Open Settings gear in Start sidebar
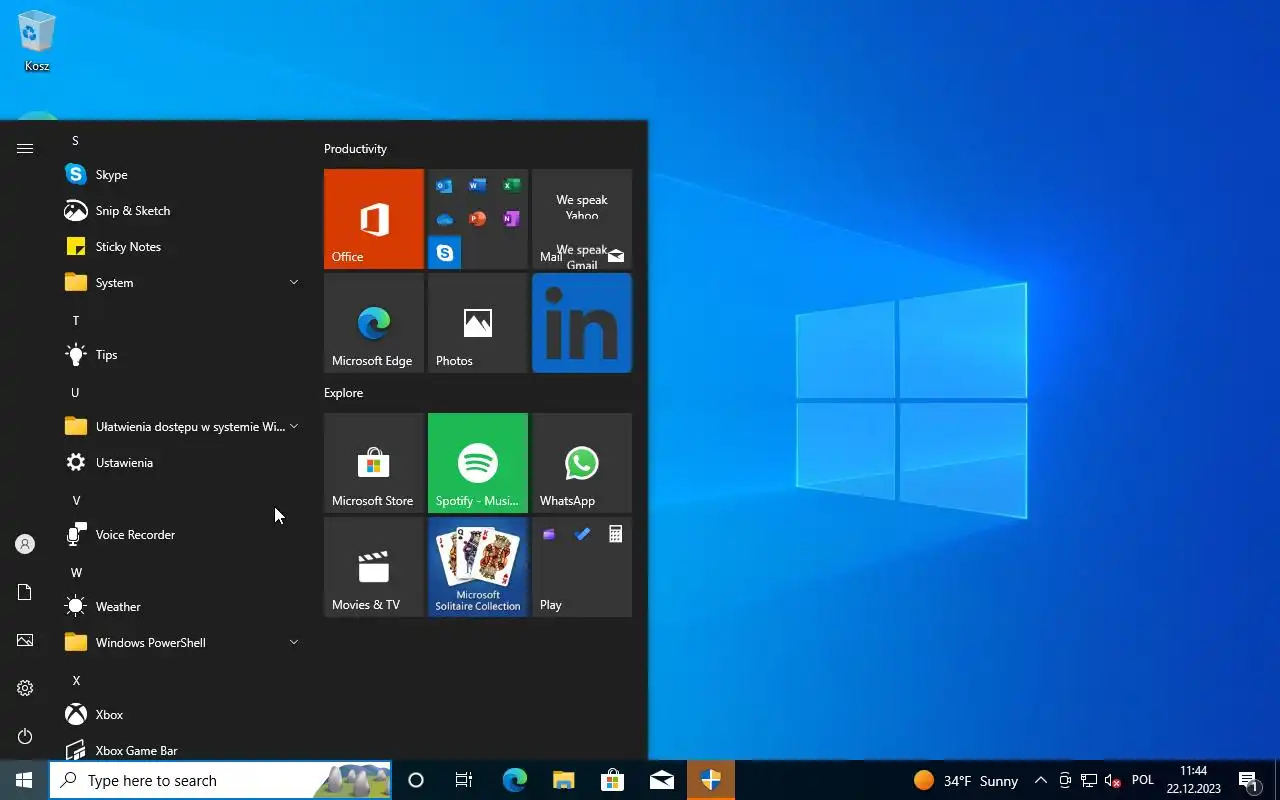Screen dimensions: 1280x800 pos(25,688)
